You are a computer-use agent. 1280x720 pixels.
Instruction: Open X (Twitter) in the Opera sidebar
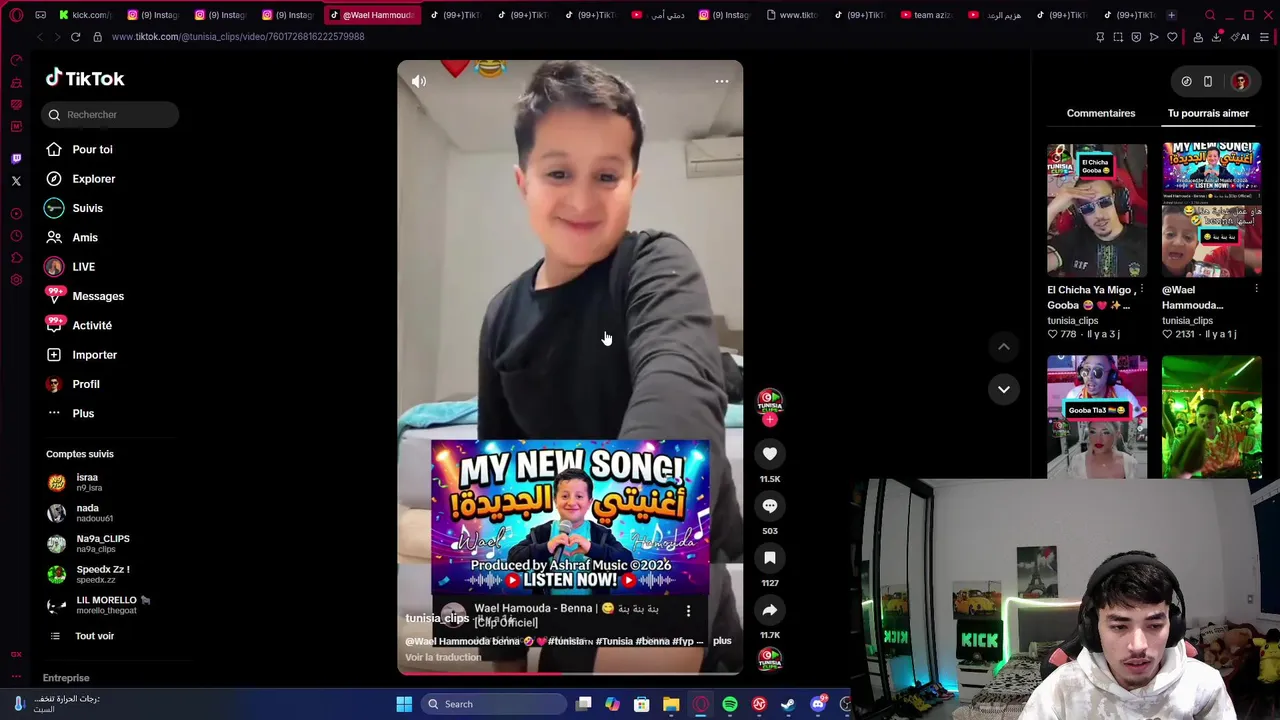coord(16,181)
